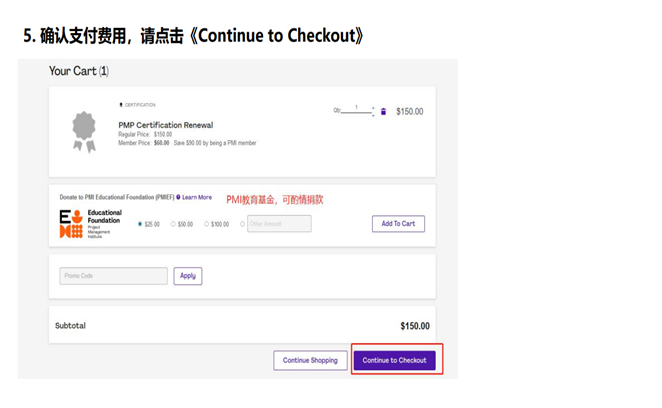Open the PMP Certification Renewal item title
This screenshot has height=408, width=662.
tap(166, 125)
